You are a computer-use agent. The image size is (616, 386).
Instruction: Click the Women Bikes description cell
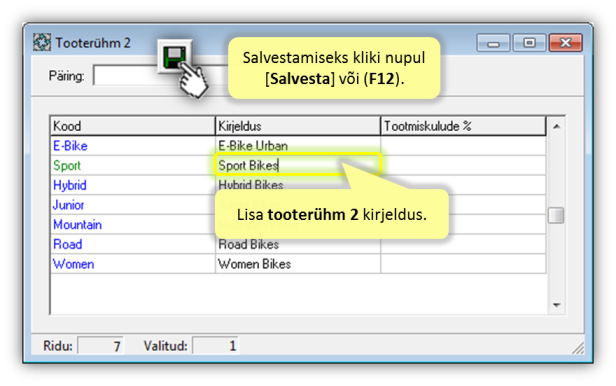pos(298,263)
